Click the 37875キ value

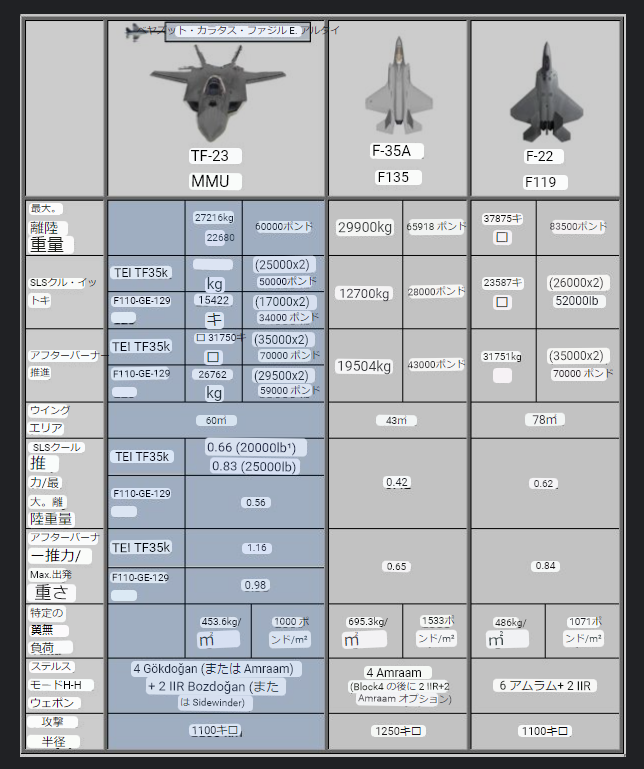coord(502,218)
